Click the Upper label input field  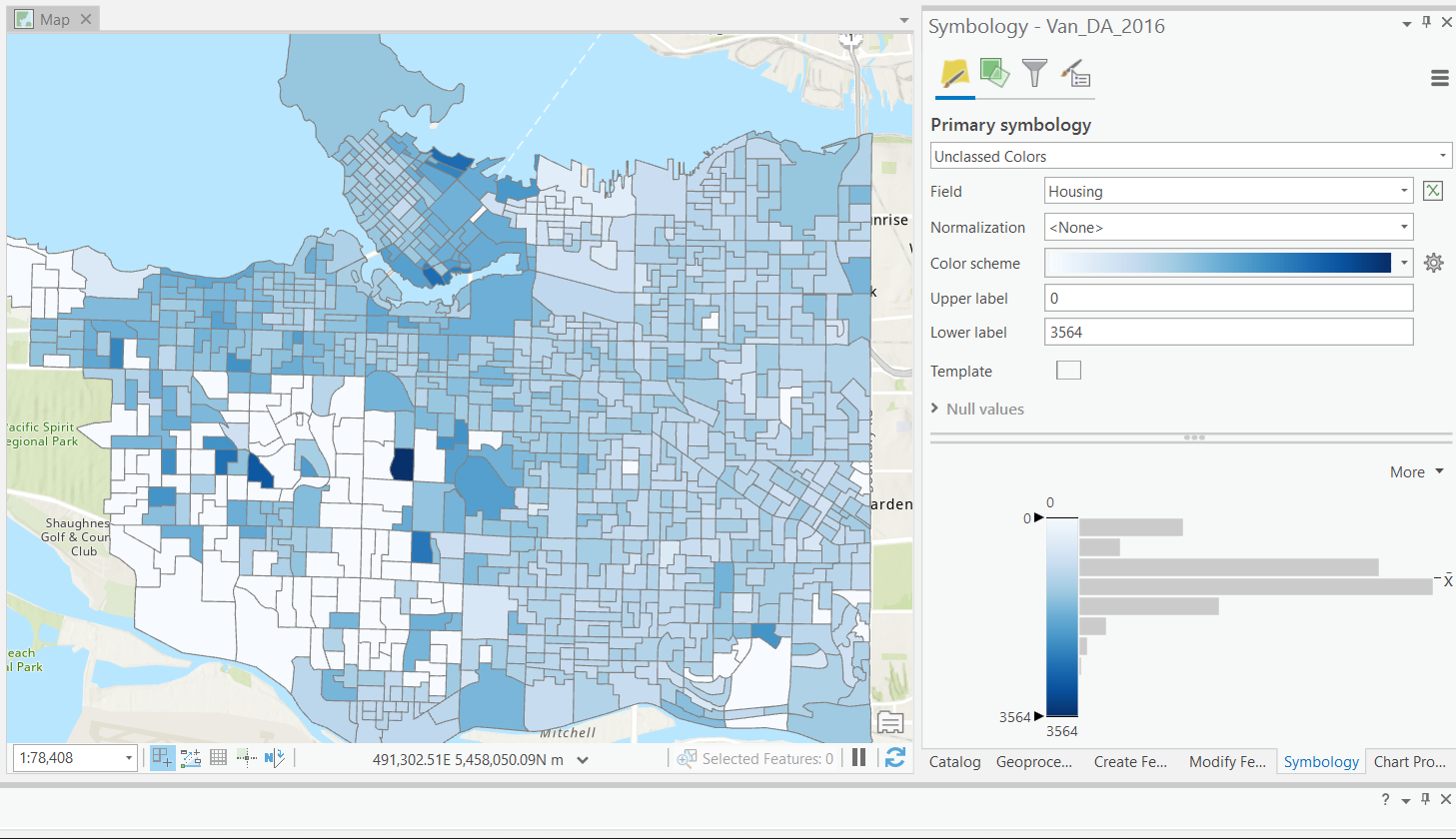1228,298
